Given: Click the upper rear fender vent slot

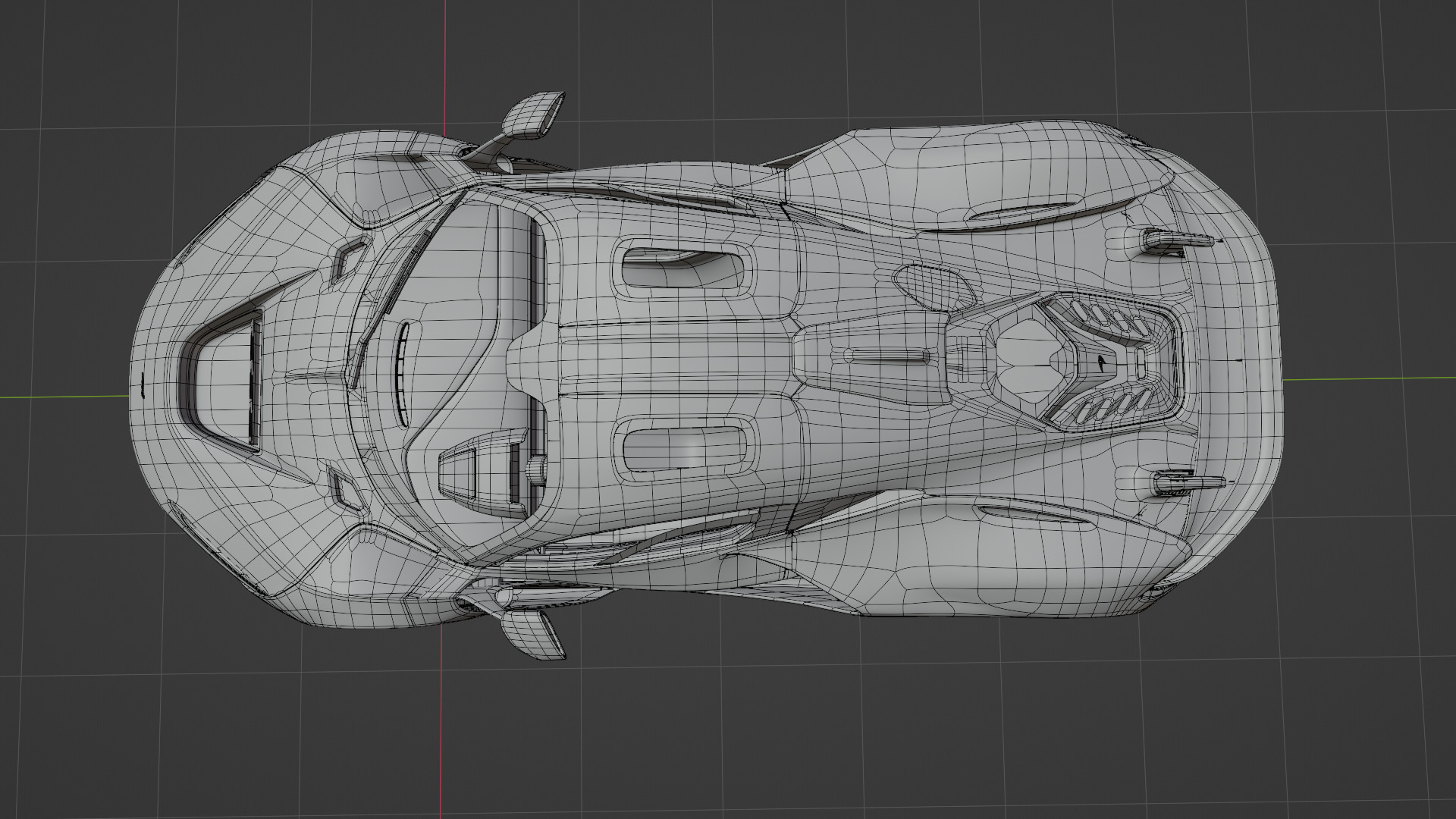Looking at the screenshot, I should coord(1024,210).
